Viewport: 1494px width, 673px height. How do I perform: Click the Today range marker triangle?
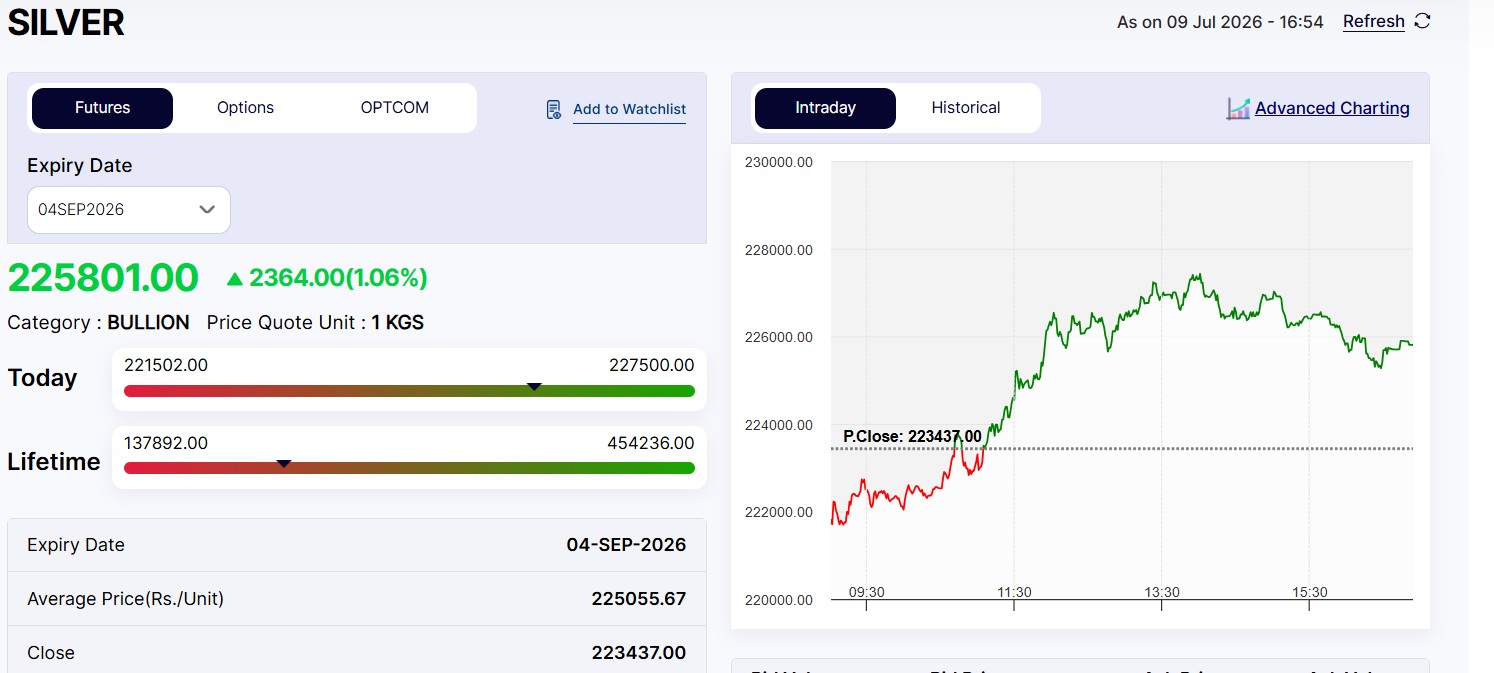[534, 386]
